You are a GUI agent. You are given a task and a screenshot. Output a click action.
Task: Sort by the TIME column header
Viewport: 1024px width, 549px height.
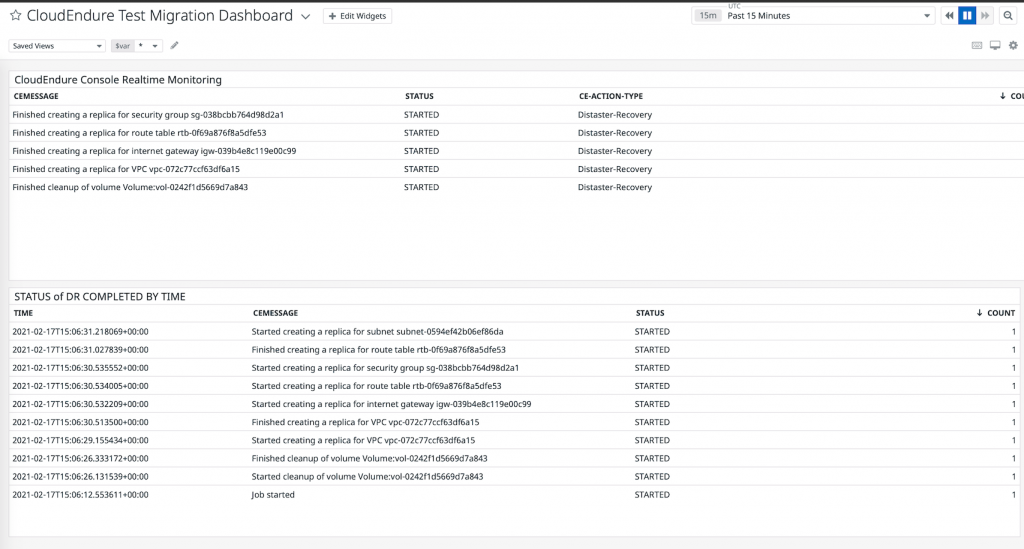click(24, 313)
